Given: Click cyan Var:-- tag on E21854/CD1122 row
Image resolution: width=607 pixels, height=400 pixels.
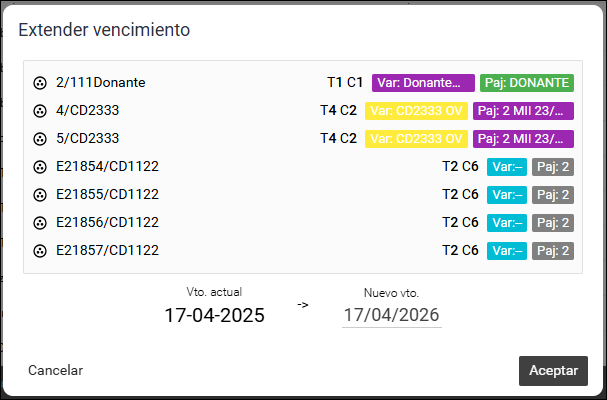Looking at the screenshot, I should (507, 167).
